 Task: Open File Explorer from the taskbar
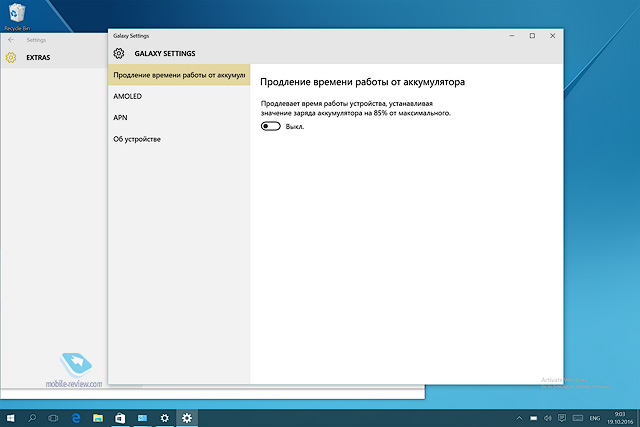(98, 418)
